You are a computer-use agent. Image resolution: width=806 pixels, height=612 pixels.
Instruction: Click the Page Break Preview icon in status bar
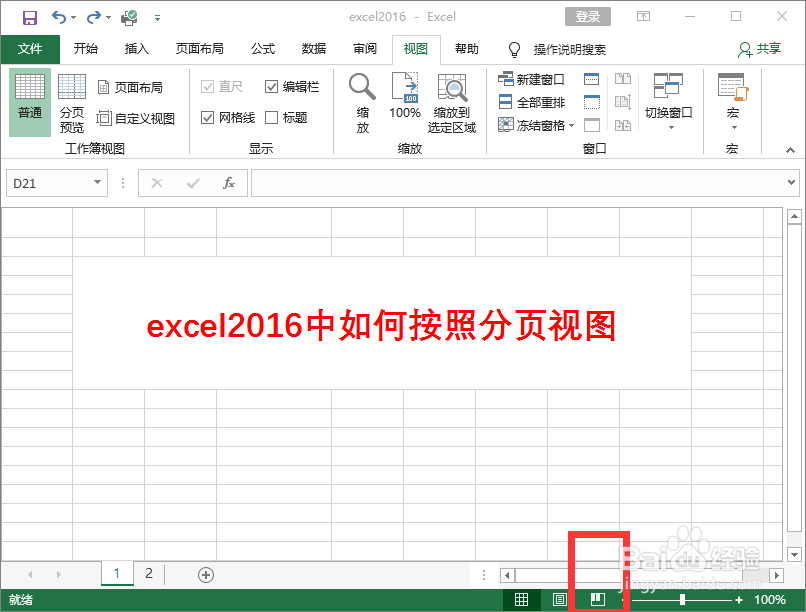(597, 598)
